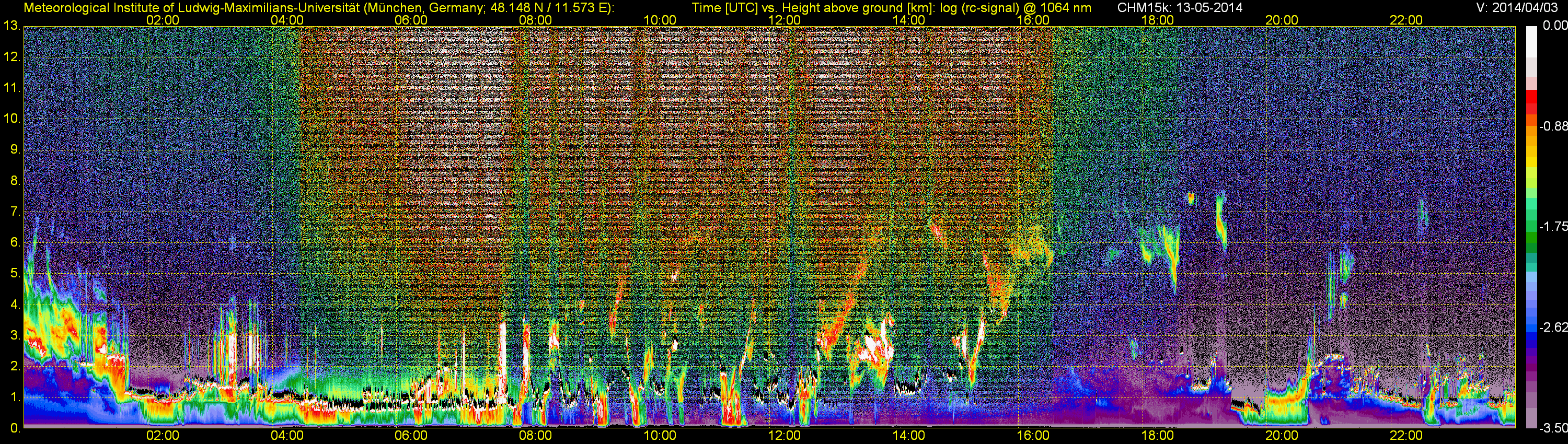Click the 02:00 label on the lower time axis
Image resolution: width=1568 pixels, height=444 pixels.
click(163, 436)
